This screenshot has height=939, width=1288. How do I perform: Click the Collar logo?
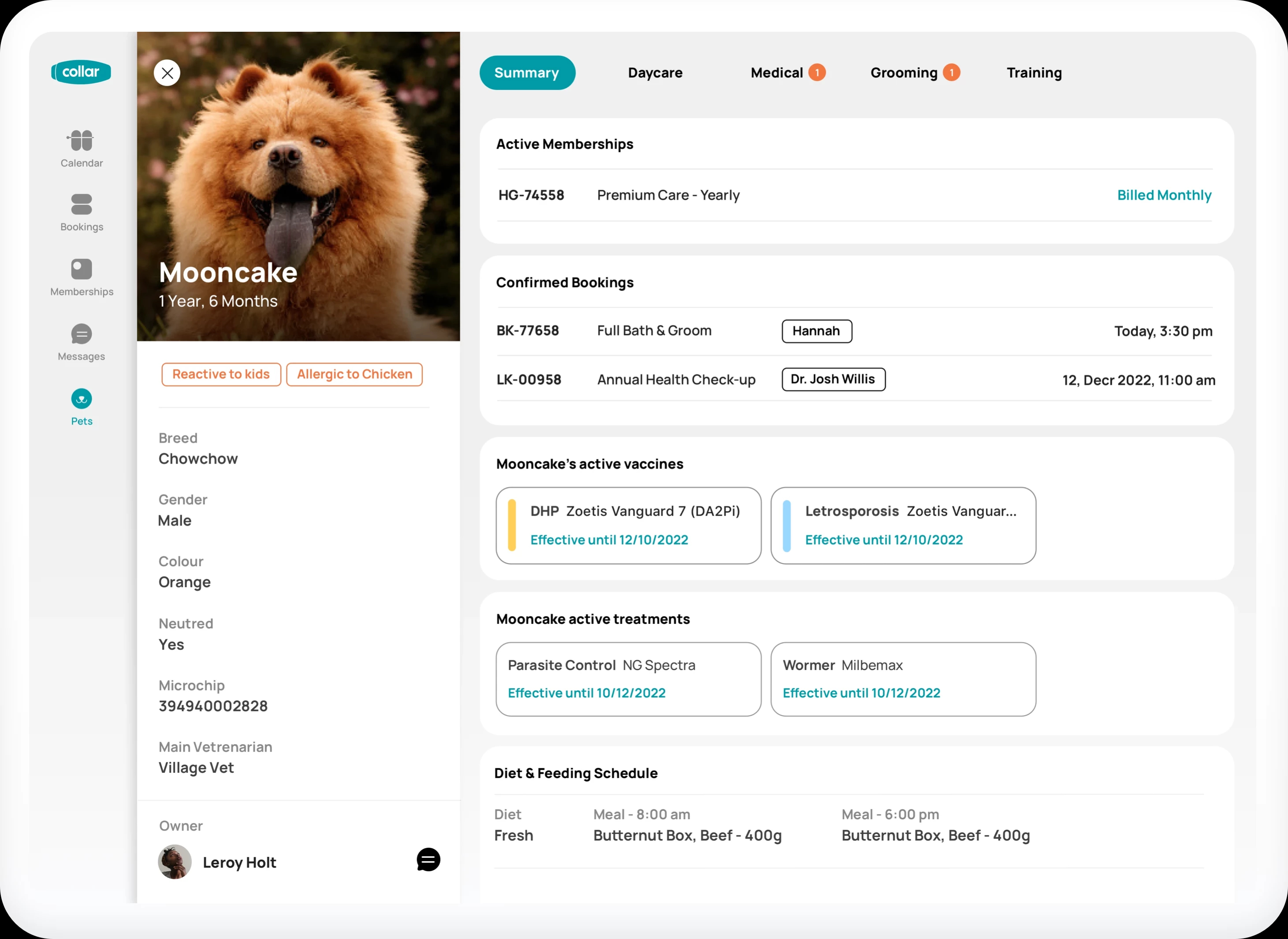tap(81, 72)
